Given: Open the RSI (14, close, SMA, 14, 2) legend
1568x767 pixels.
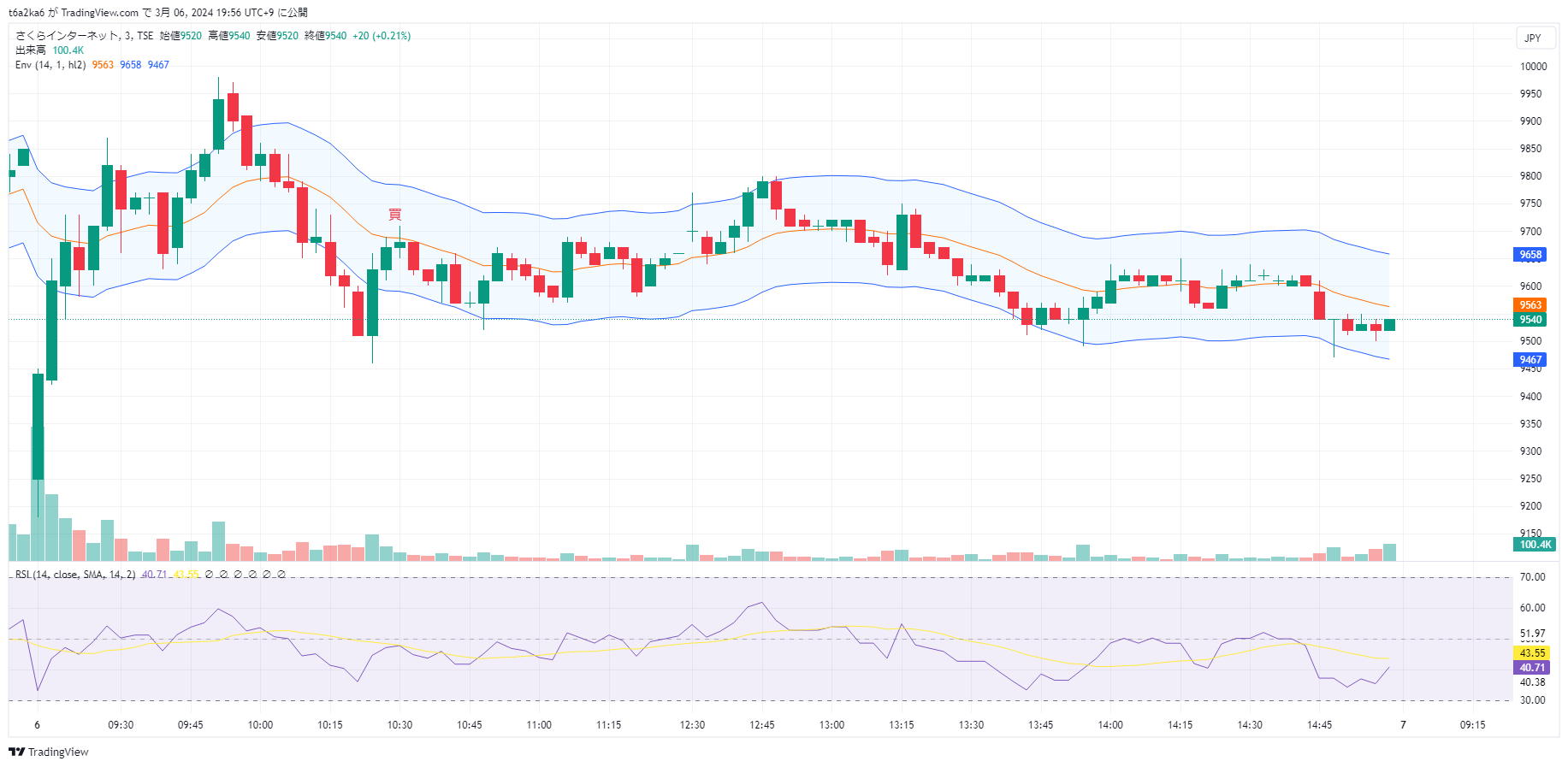Looking at the screenshot, I should (x=75, y=575).
